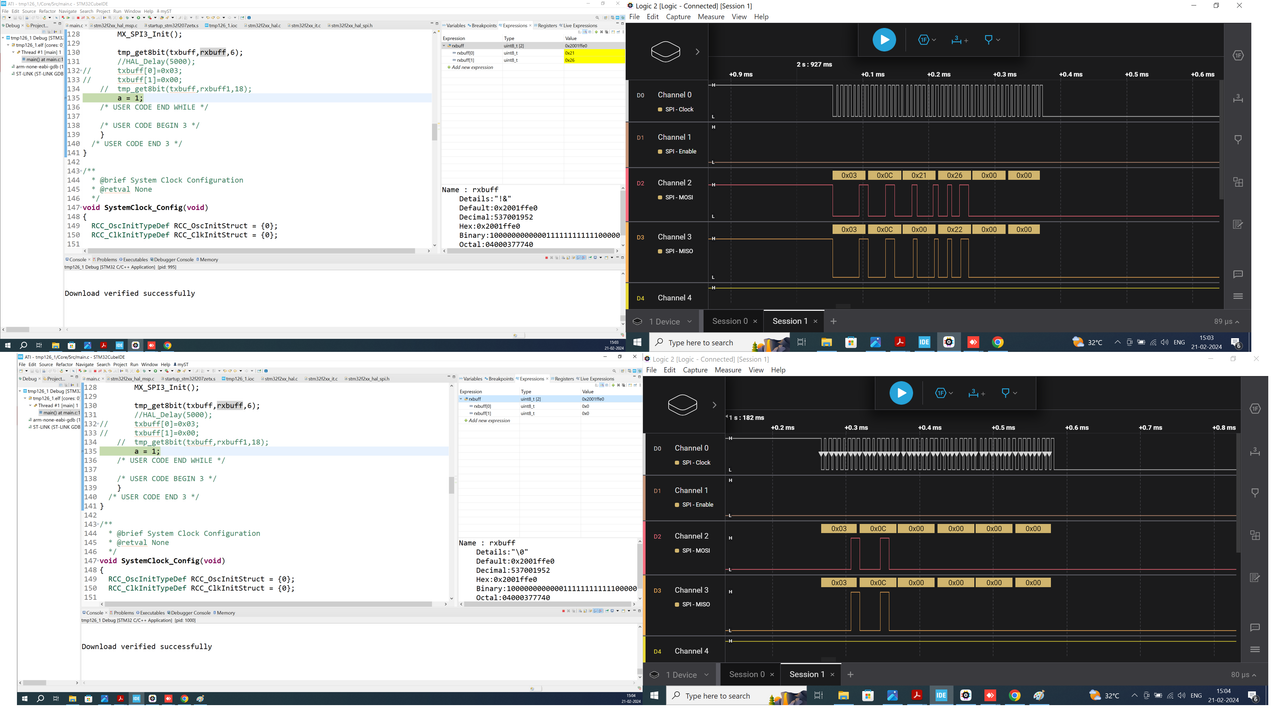
Task: Open tmp126_1.ioc editor tab in bottom IDE
Action: coord(239,379)
